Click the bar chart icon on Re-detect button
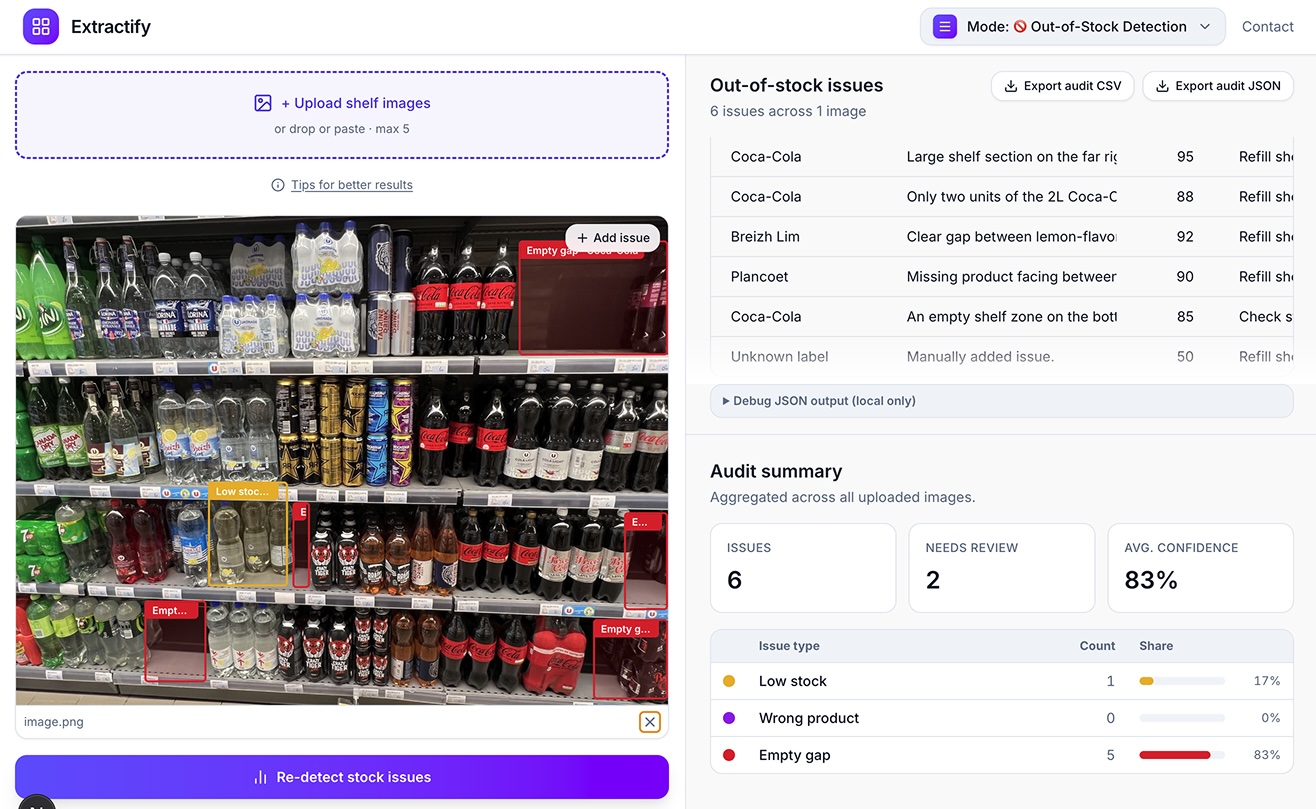The image size is (1316, 809). point(260,777)
